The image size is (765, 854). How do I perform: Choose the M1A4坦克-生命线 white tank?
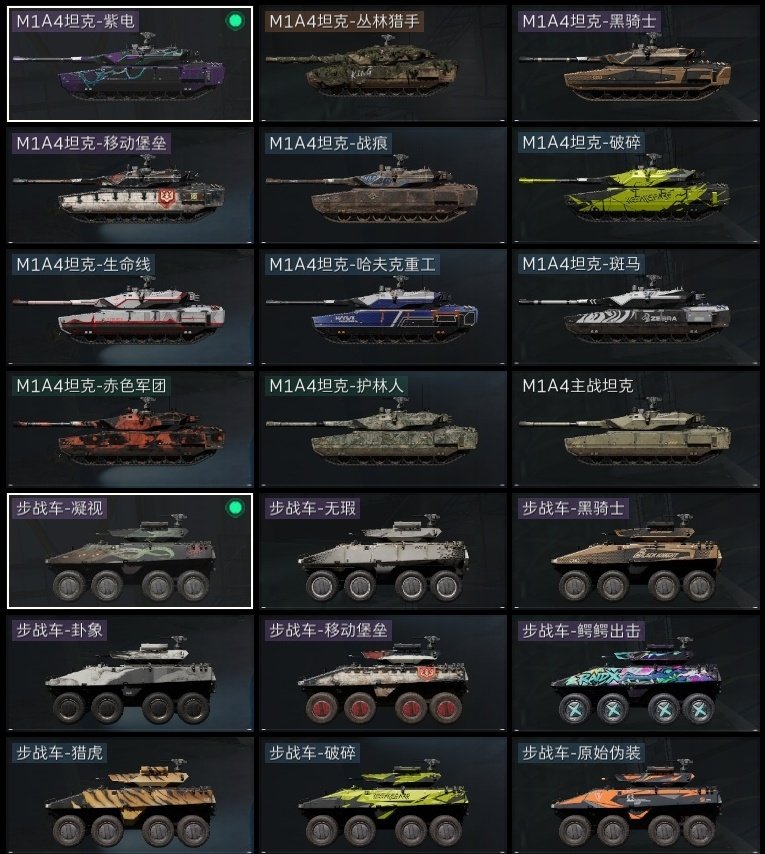coord(130,307)
